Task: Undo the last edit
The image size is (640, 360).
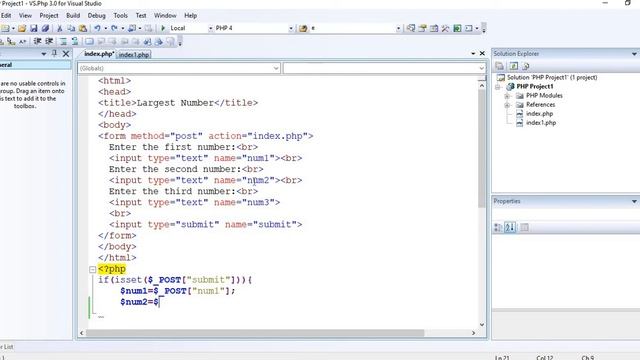Action: click(x=97, y=28)
